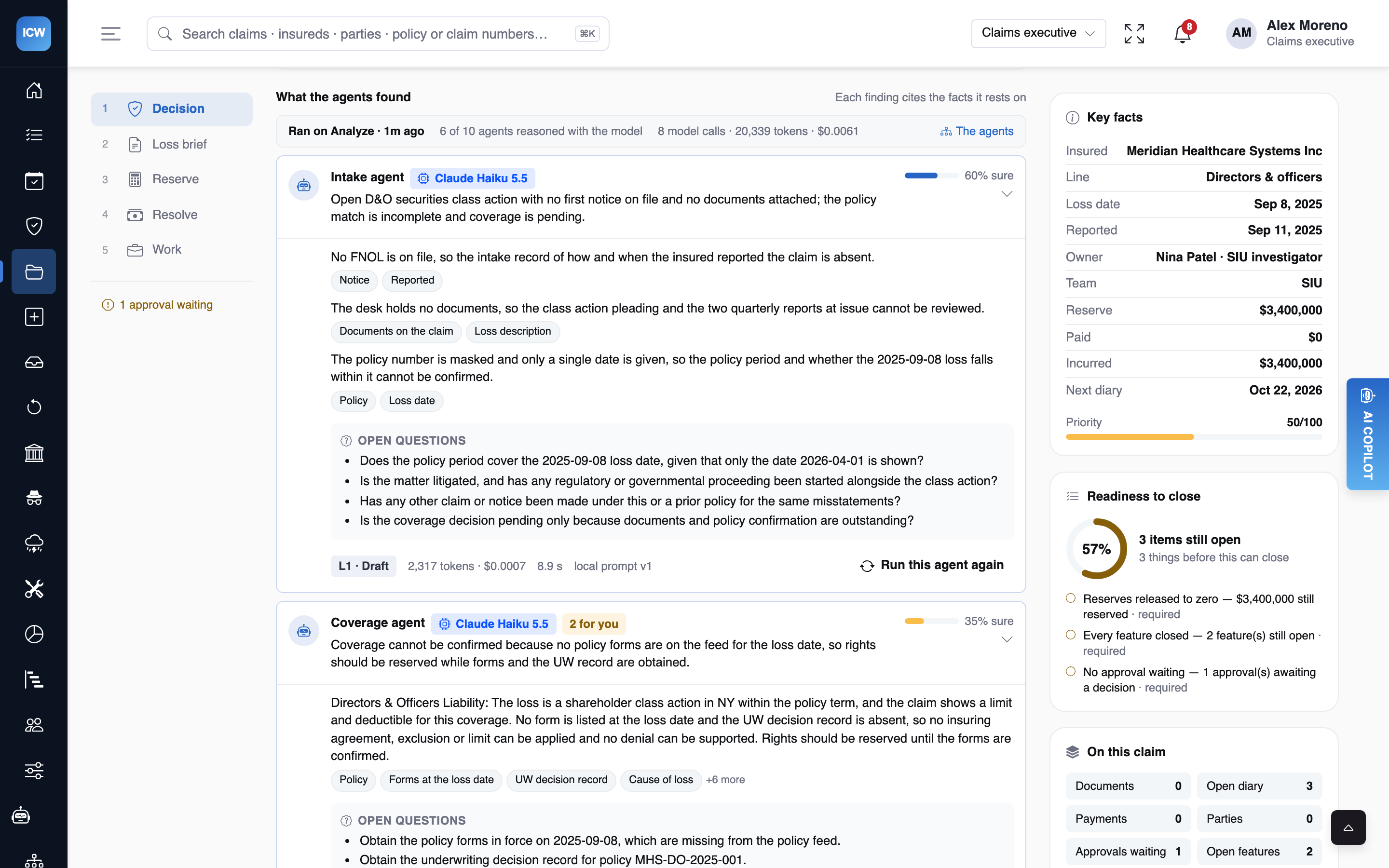Click the 1 approval waiting link
Image resolution: width=1389 pixels, height=868 pixels.
(x=157, y=305)
